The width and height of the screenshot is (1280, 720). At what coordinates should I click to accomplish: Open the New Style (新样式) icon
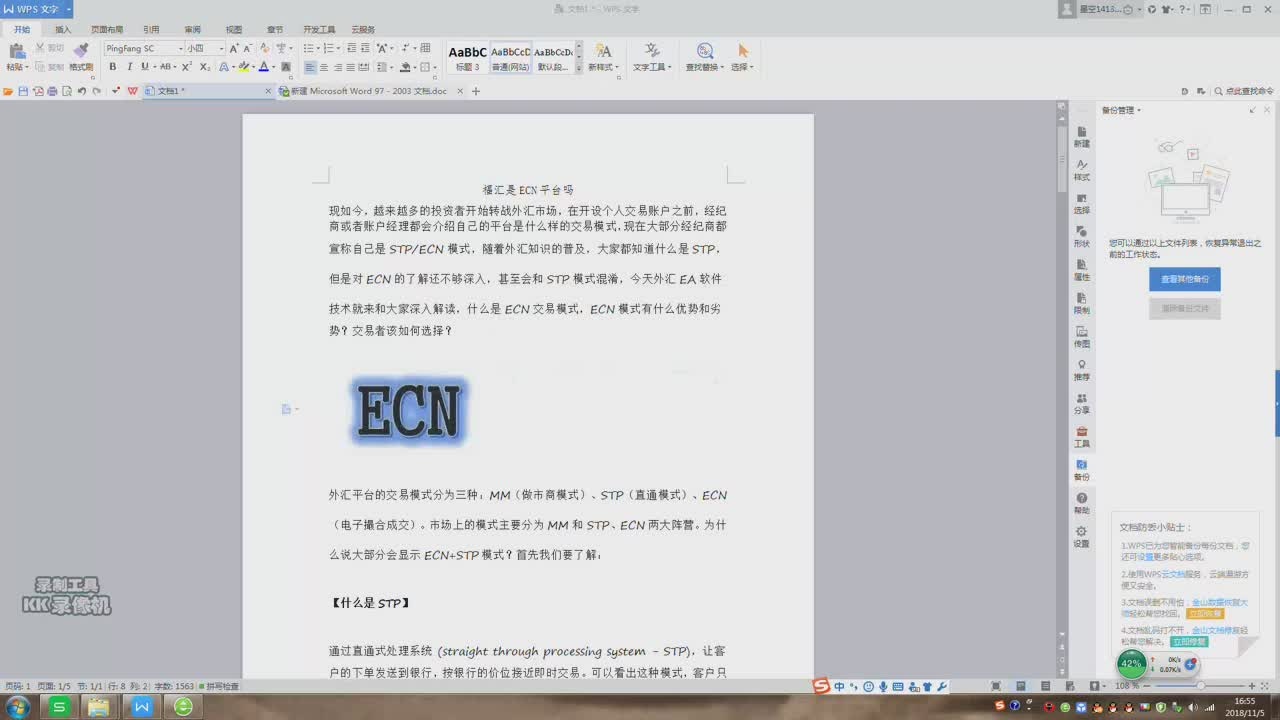pos(603,50)
